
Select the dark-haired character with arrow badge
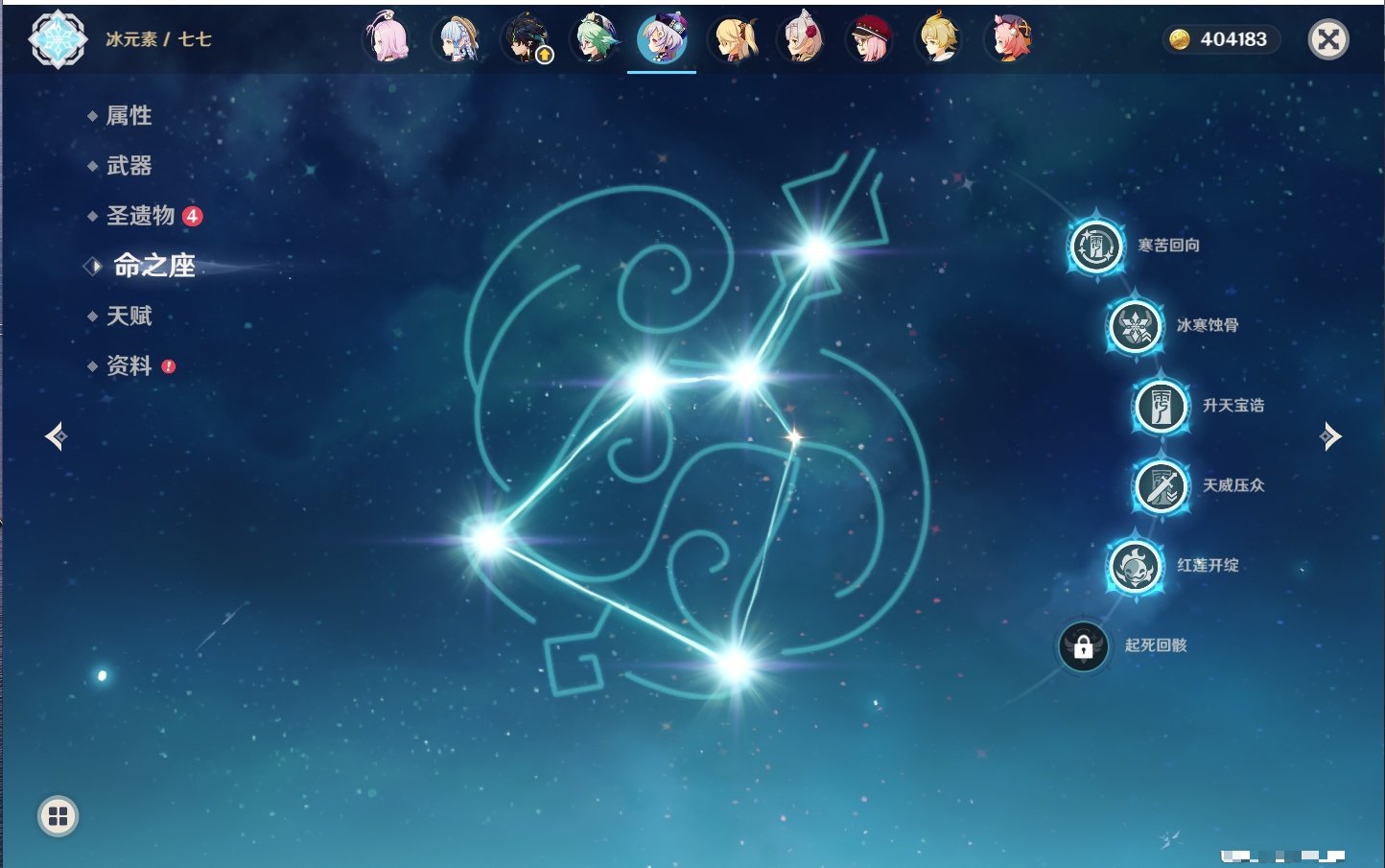tap(526, 39)
